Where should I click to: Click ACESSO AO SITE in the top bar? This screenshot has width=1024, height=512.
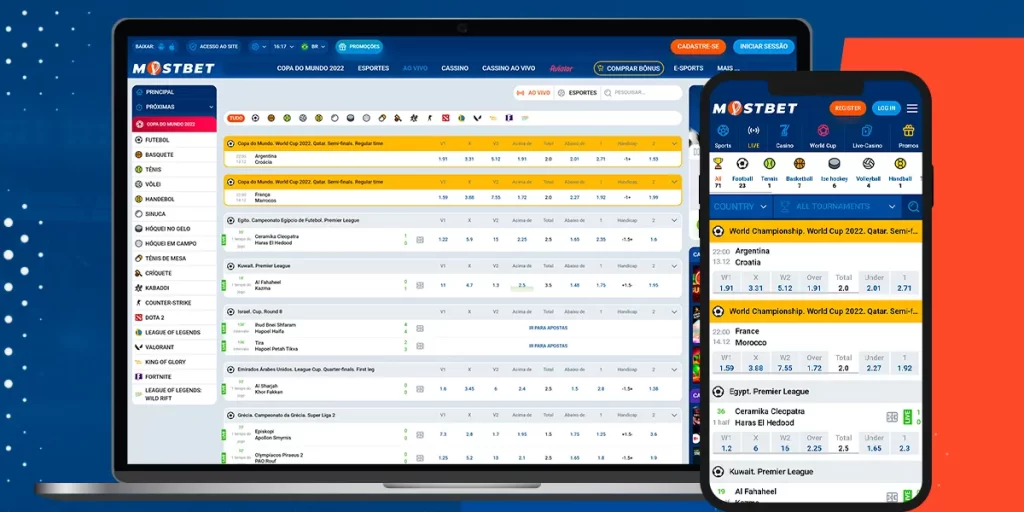coord(213,46)
